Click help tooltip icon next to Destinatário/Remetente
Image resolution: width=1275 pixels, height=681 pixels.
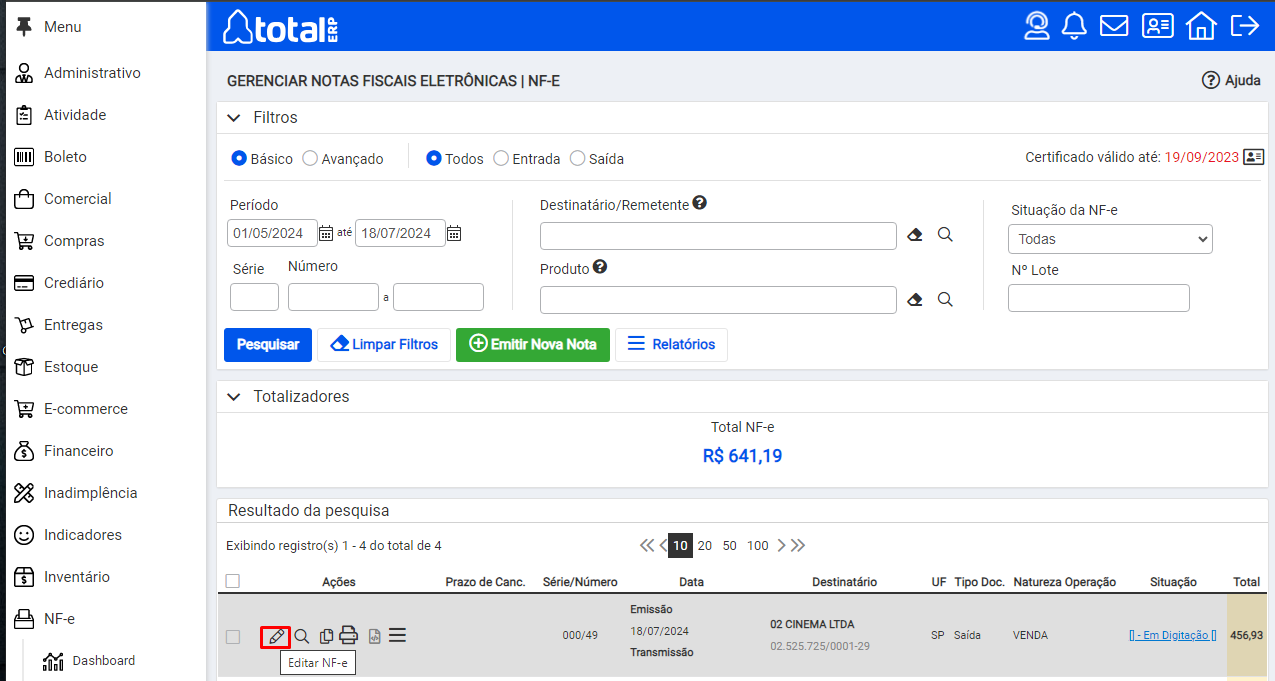(700, 203)
